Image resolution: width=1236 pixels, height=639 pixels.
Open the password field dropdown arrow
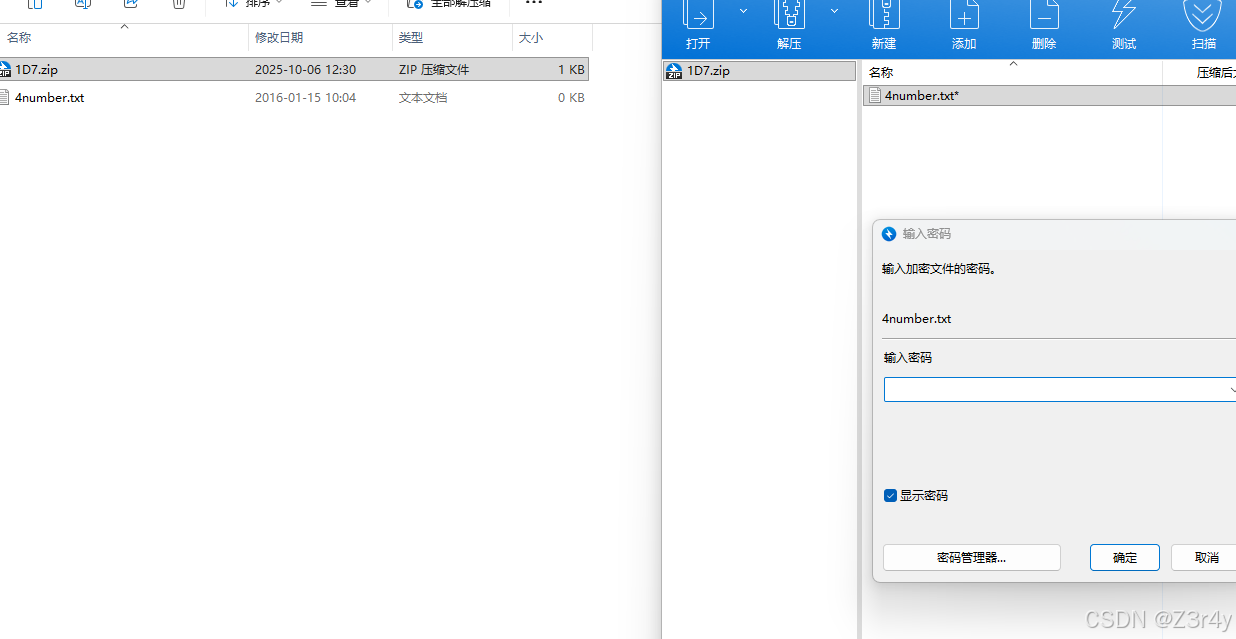click(1231, 389)
